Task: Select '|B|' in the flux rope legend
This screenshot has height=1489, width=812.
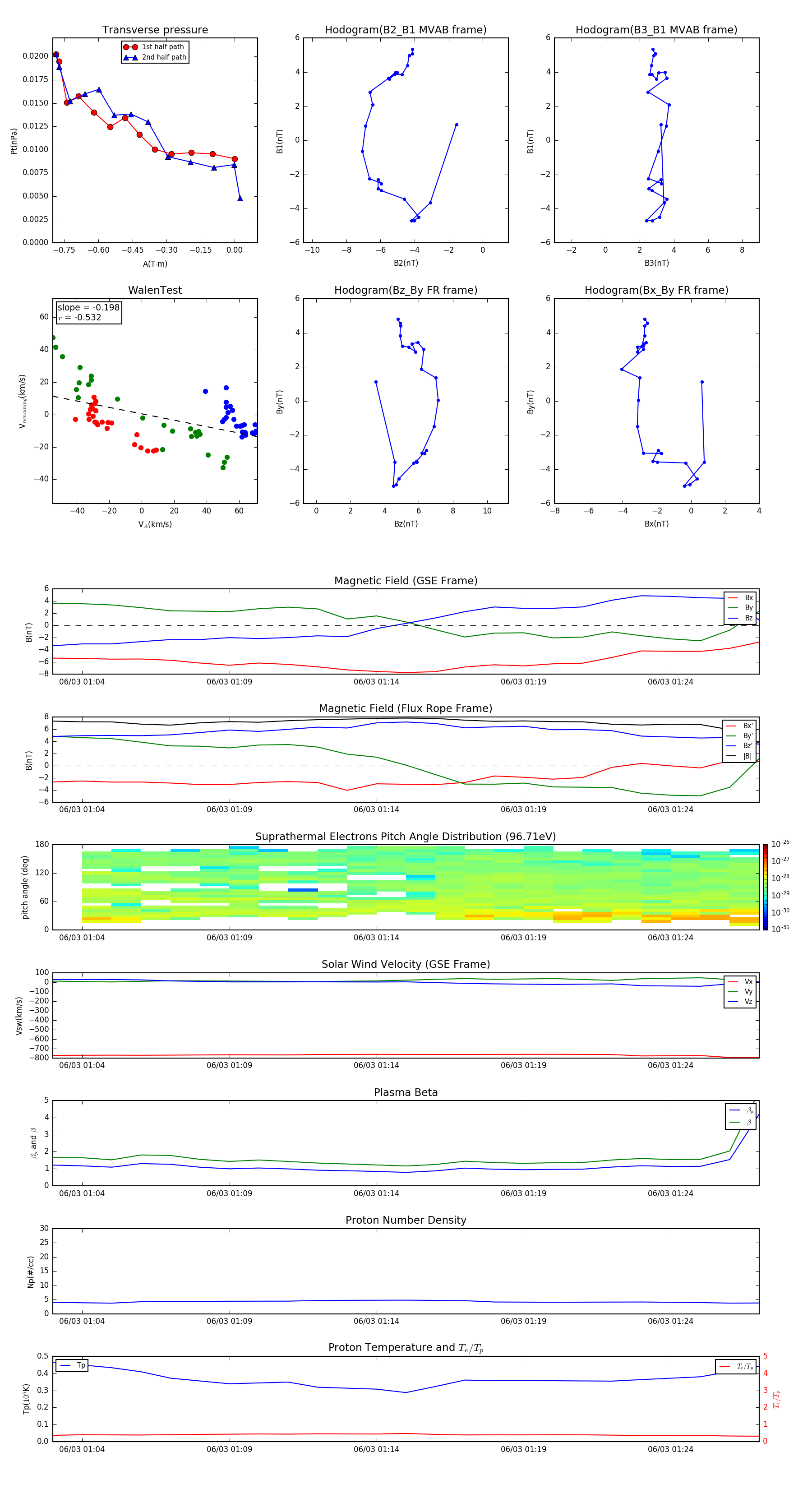Action: tap(740, 756)
